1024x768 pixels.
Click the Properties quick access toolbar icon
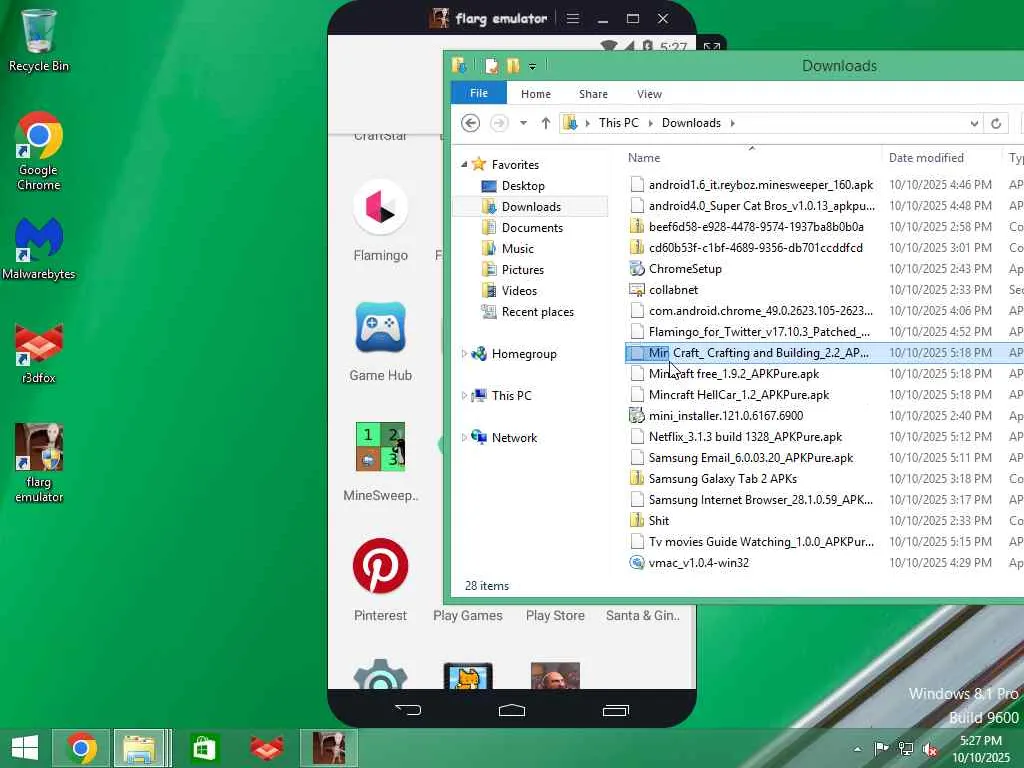(x=491, y=66)
